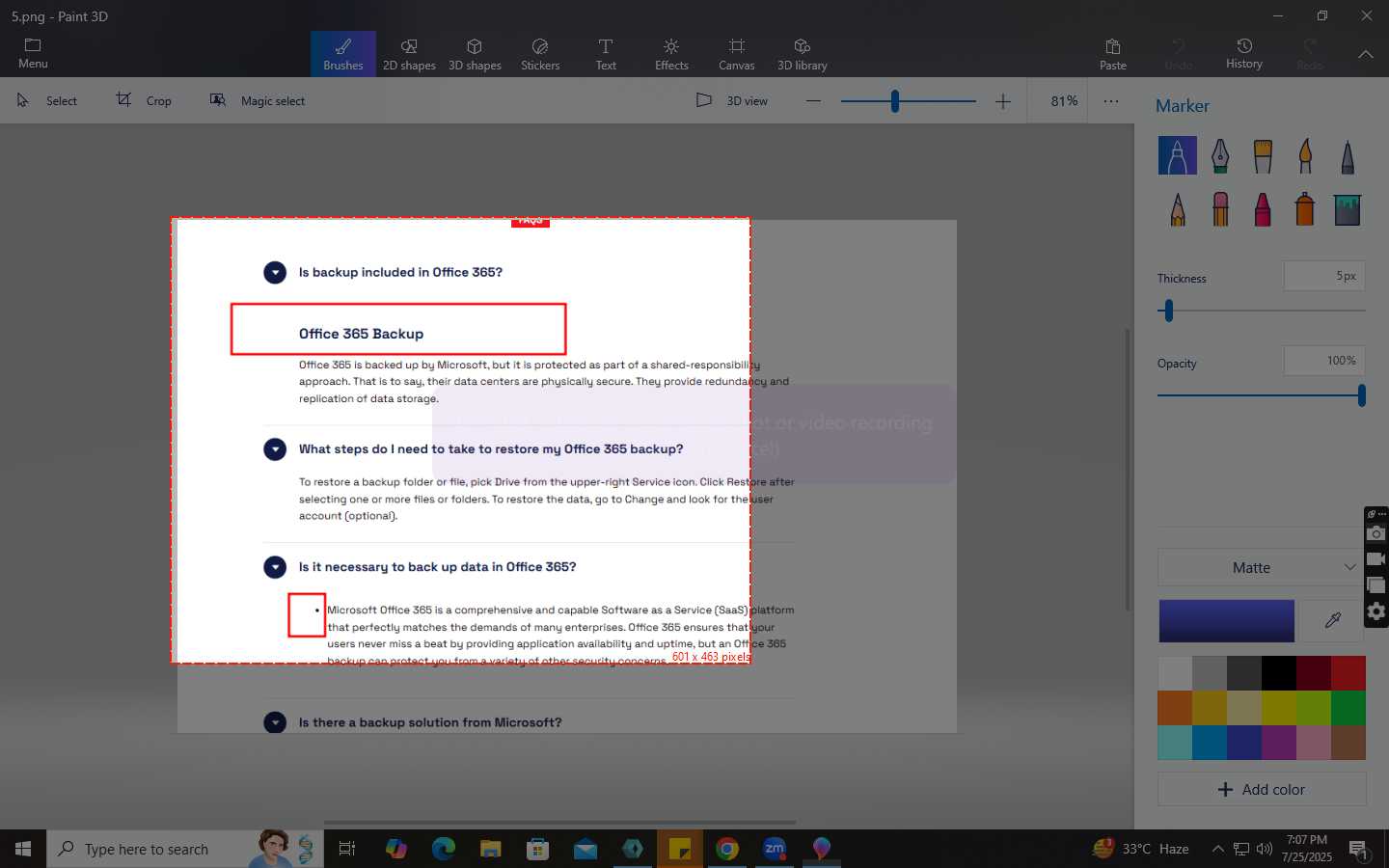Open the Stickers tab
This screenshot has height=868, width=1389.
coord(540,54)
